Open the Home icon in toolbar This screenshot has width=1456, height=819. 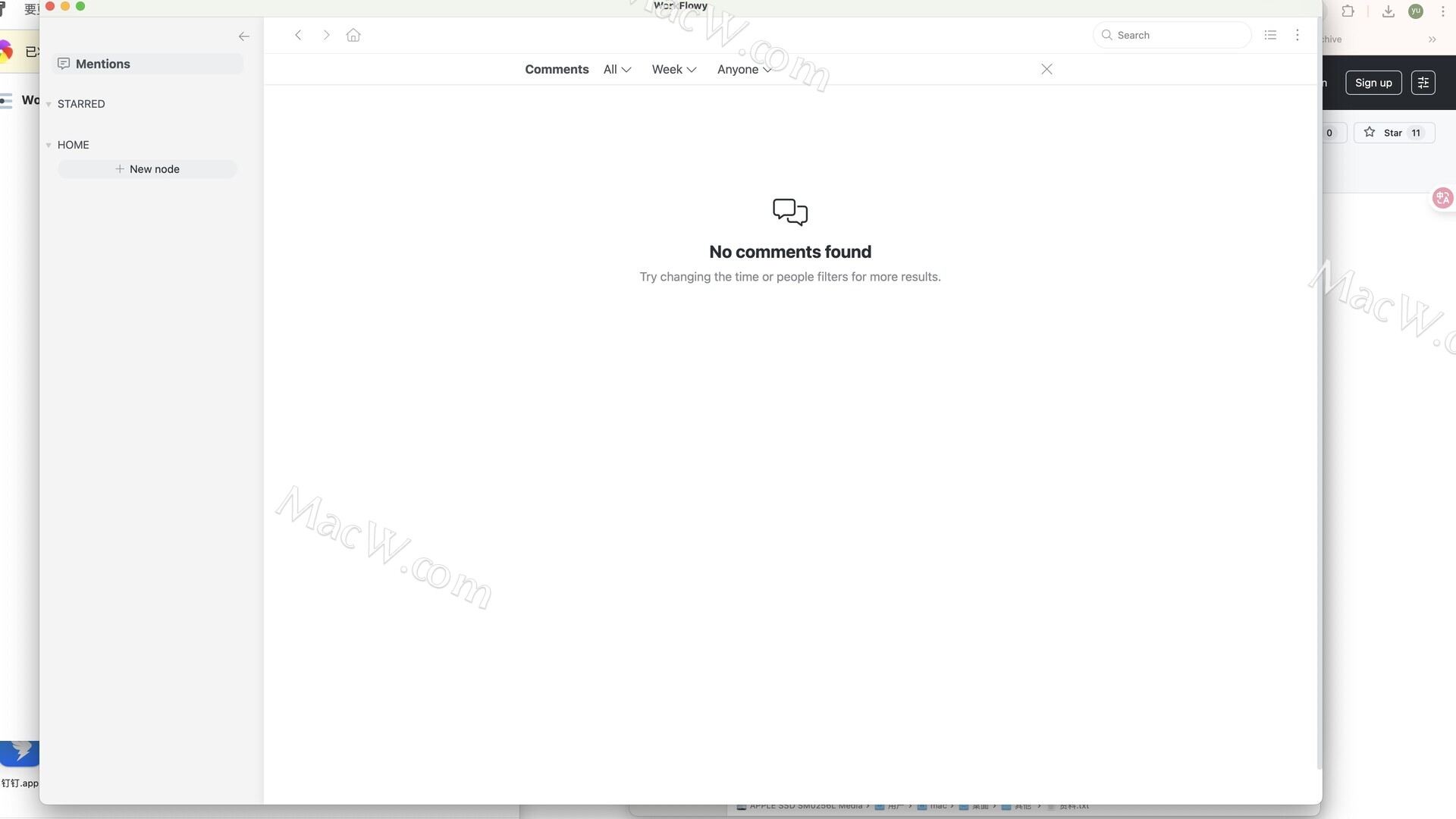(353, 35)
